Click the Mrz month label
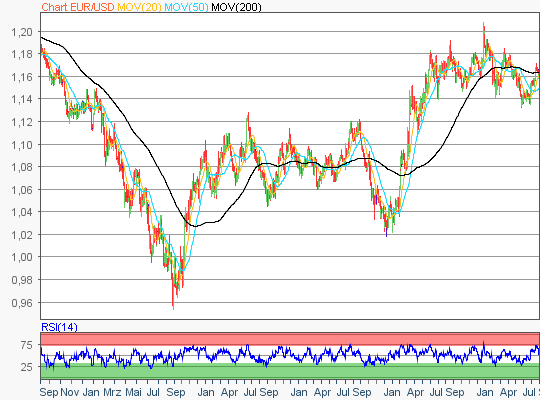540x400 pixels. [112, 392]
